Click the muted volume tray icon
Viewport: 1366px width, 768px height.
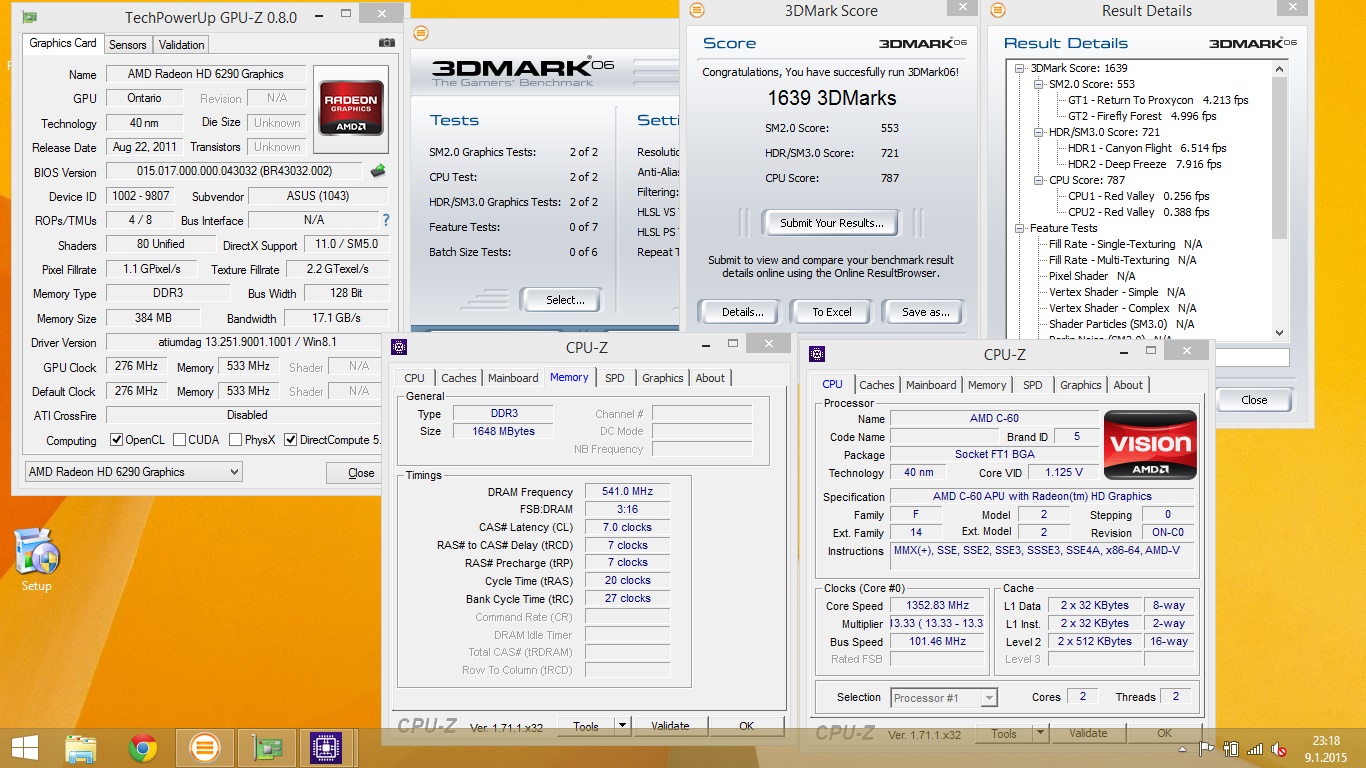1279,748
